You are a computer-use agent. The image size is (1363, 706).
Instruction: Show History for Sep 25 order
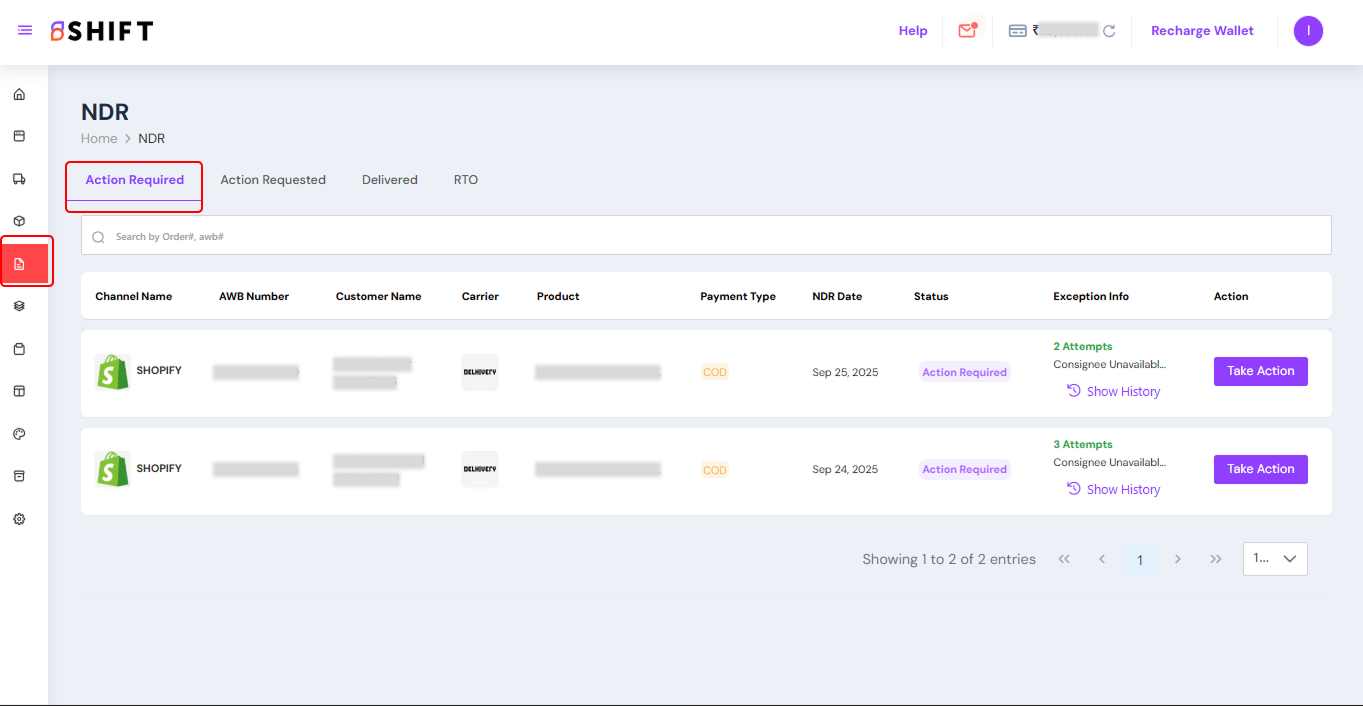[1113, 391]
